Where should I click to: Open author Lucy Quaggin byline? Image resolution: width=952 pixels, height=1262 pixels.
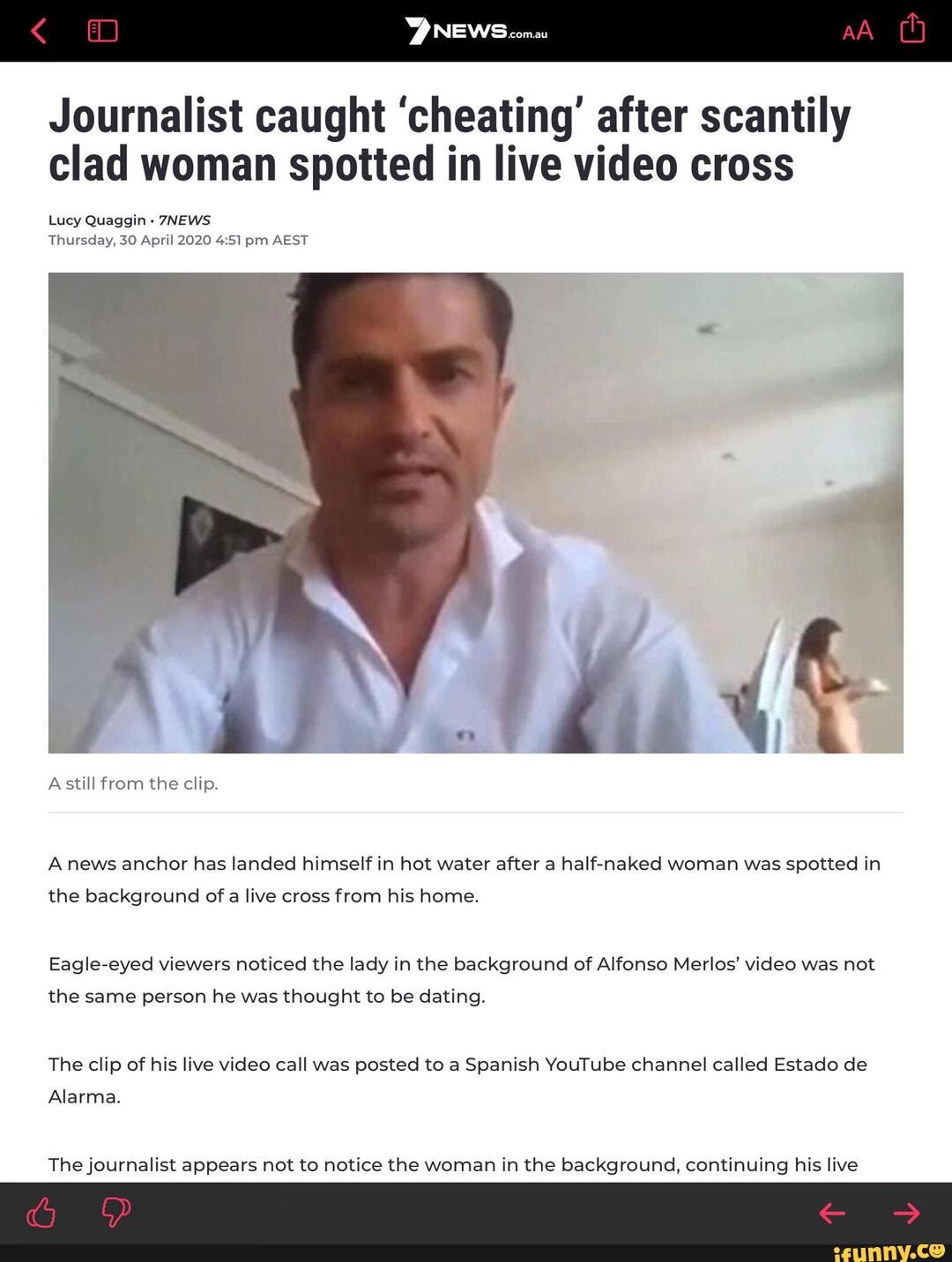tap(97, 219)
